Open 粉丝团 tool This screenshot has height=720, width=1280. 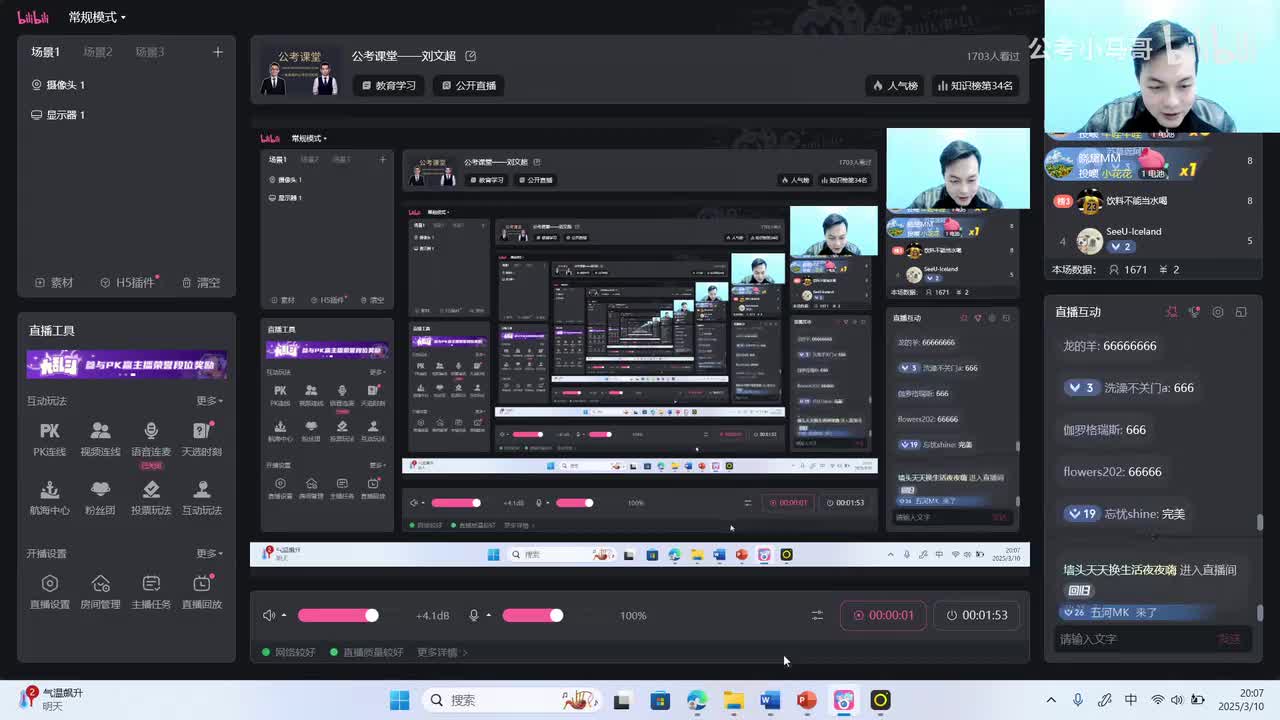tap(100, 497)
